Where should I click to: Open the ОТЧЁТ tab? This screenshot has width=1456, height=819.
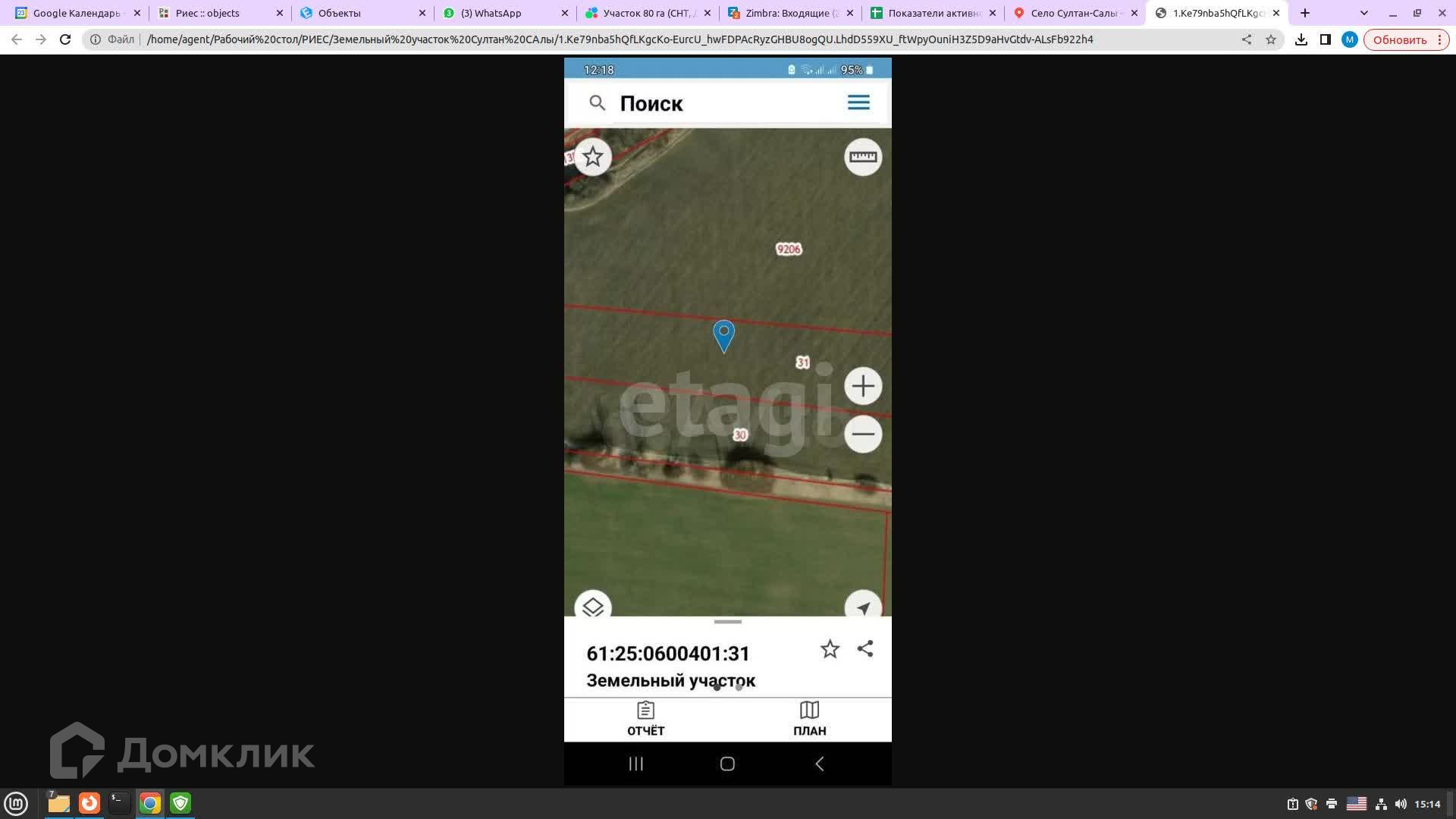point(645,719)
